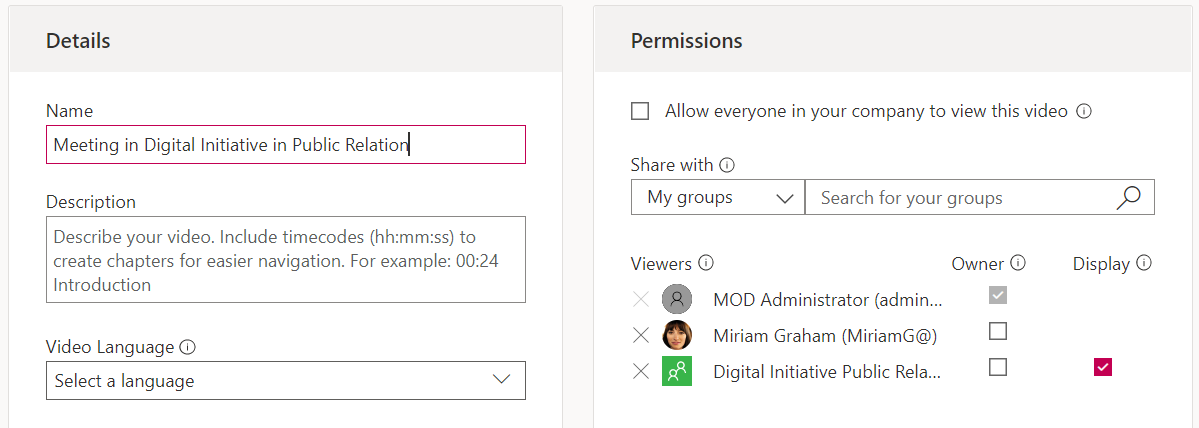
Task: Click info icon beside Share with label
Action: (727, 165)
